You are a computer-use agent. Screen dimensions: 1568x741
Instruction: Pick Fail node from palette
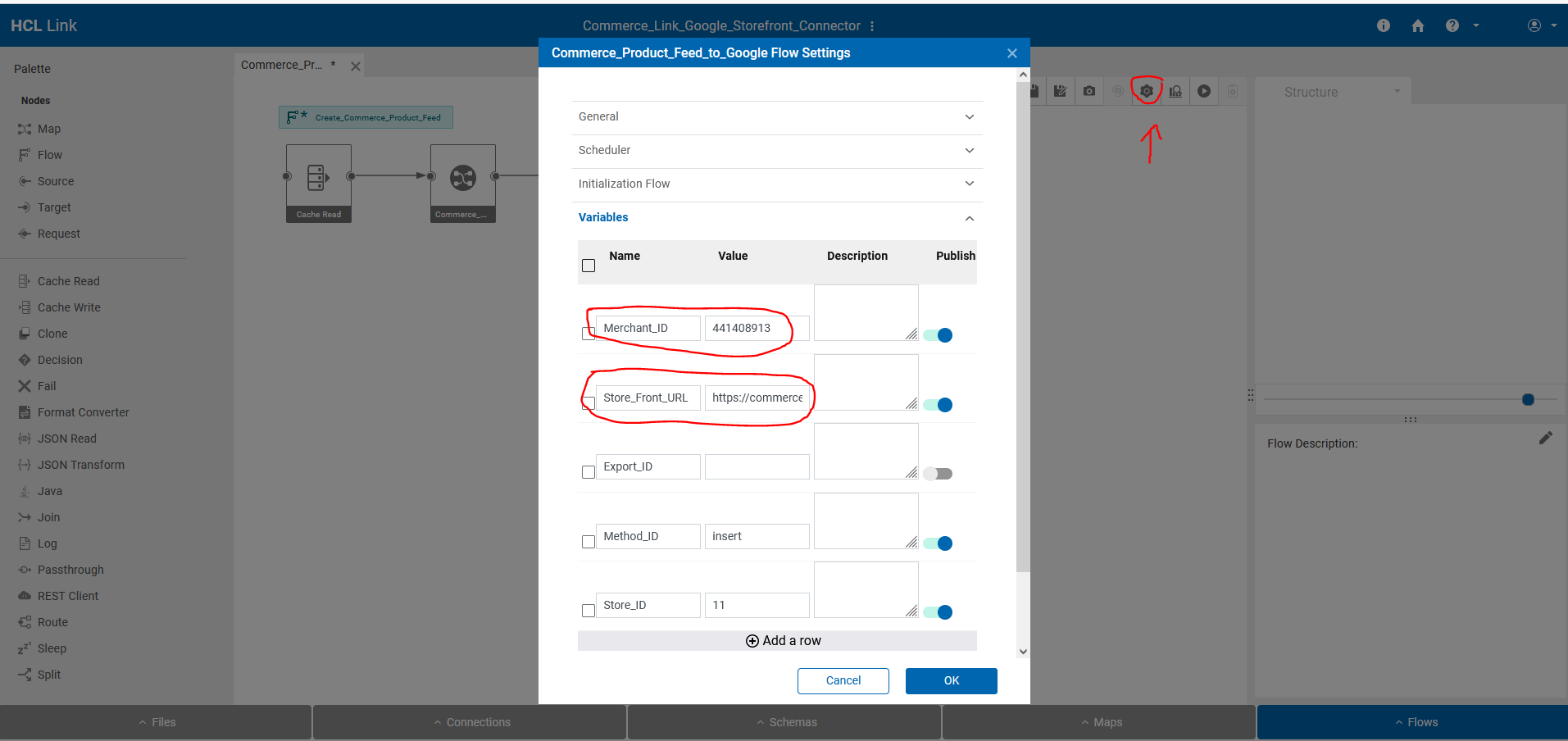(37, 386)
